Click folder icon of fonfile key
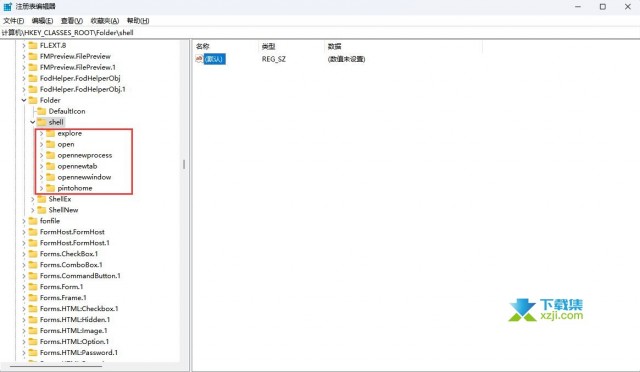 pos(33,221)
